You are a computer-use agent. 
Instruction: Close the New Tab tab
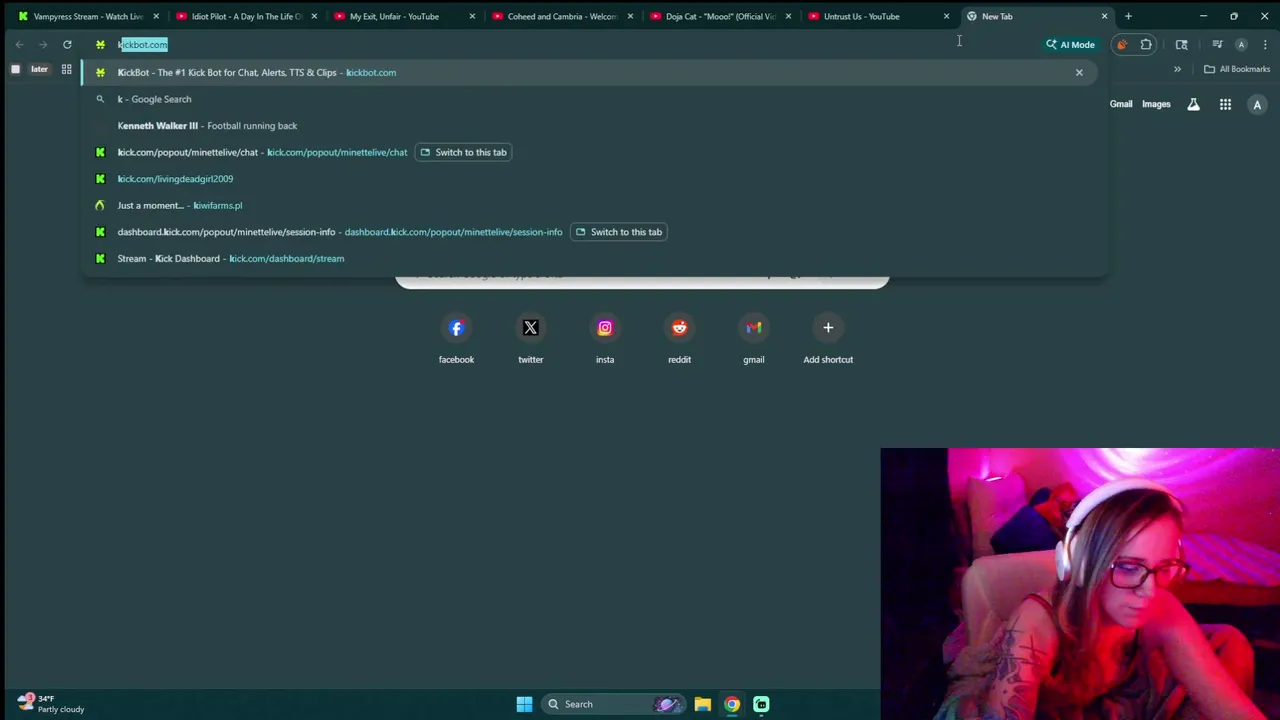(1104, 16)
